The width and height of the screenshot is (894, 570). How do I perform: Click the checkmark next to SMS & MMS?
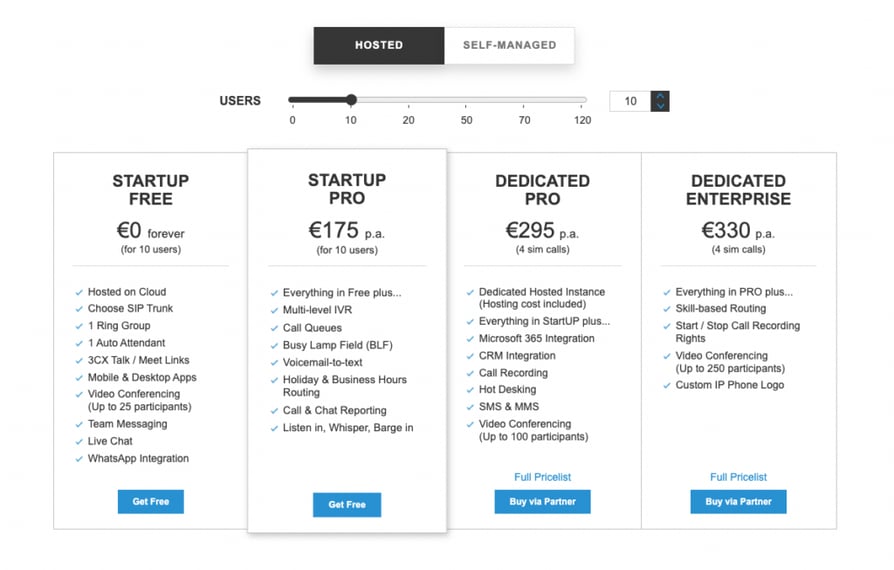470,407
